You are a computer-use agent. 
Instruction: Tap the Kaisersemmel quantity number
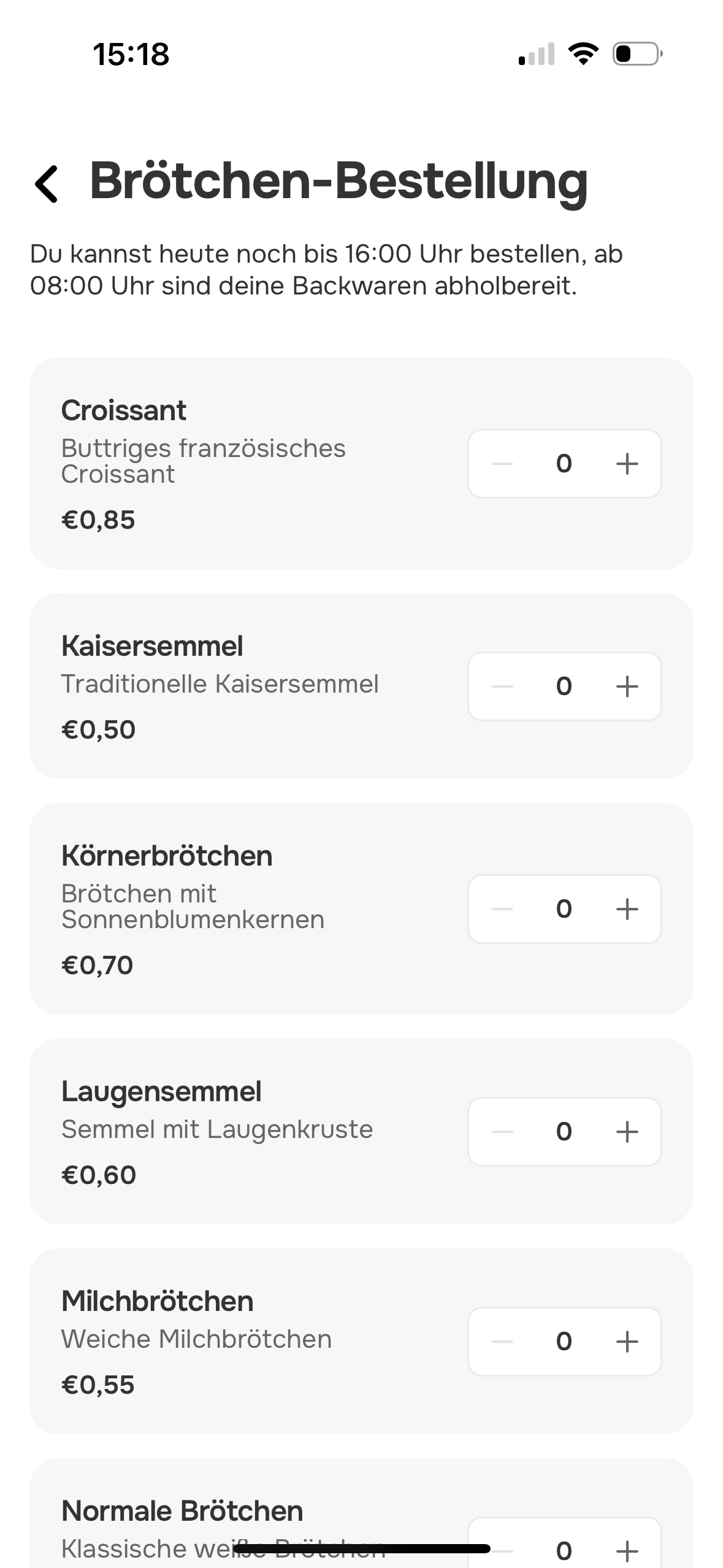click(564, 686)
